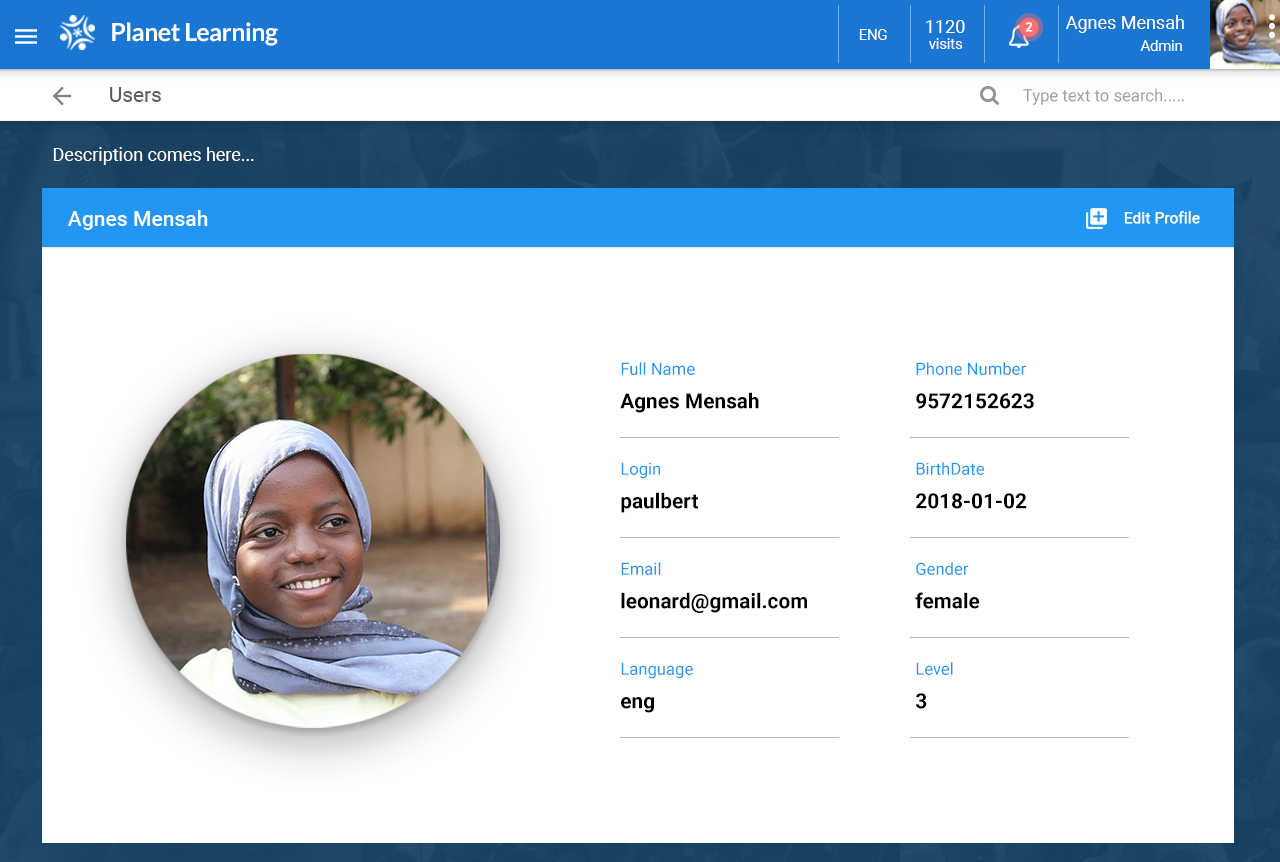
Task: Open the navigation drawer hamburger icon
Action: (25, 35)
